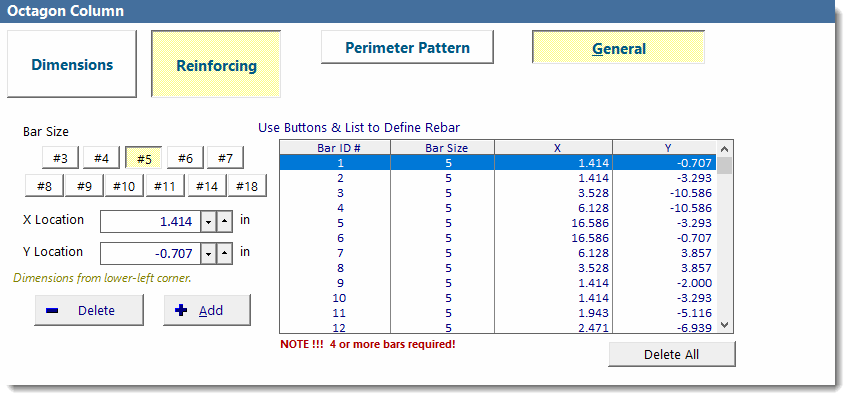Pick the #11 bar size
Screen dimensions: 850x400
click(165, 186)
